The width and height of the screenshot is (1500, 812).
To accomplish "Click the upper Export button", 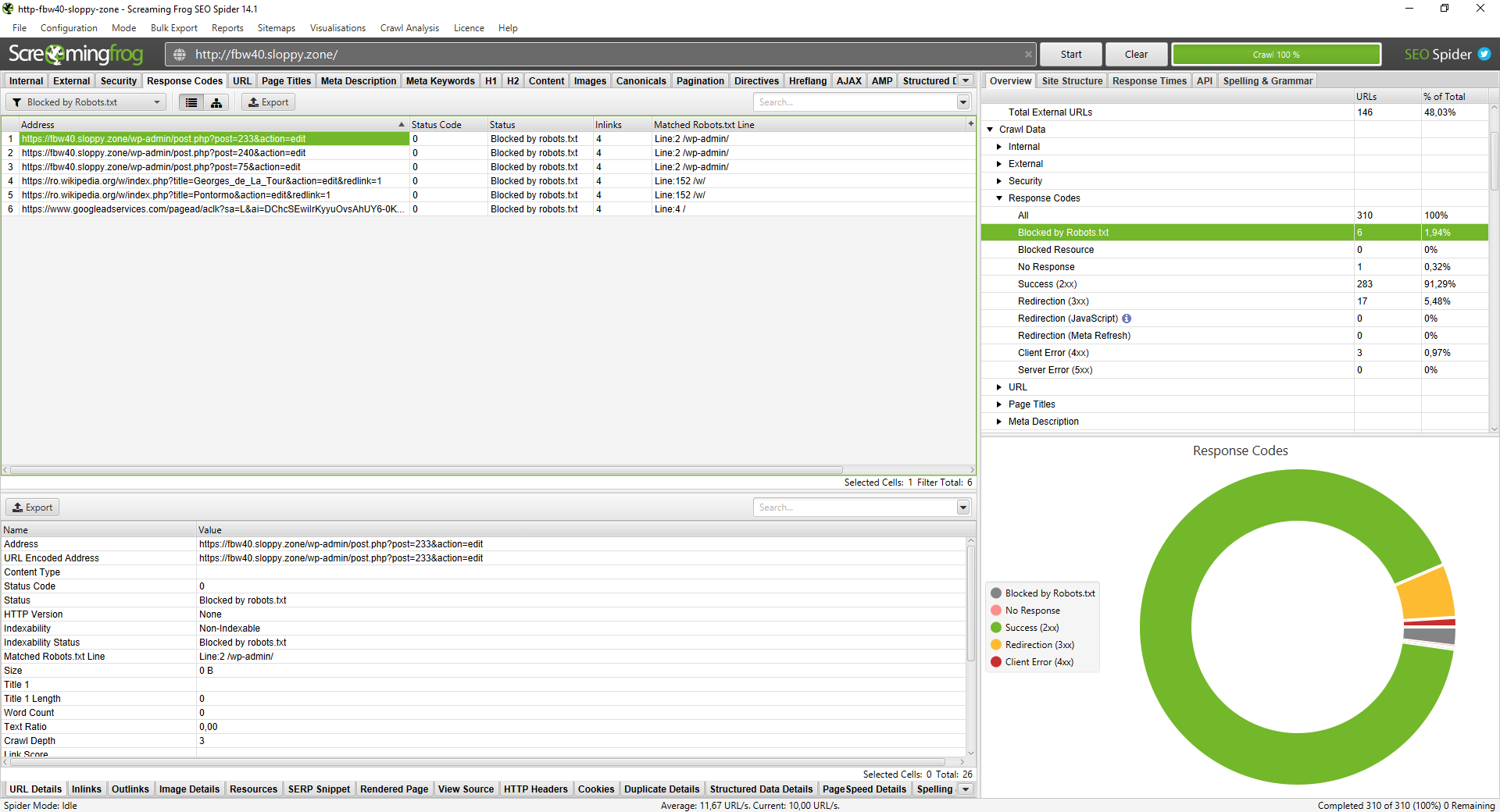I will pyautogui.click(x=268, y=102).
